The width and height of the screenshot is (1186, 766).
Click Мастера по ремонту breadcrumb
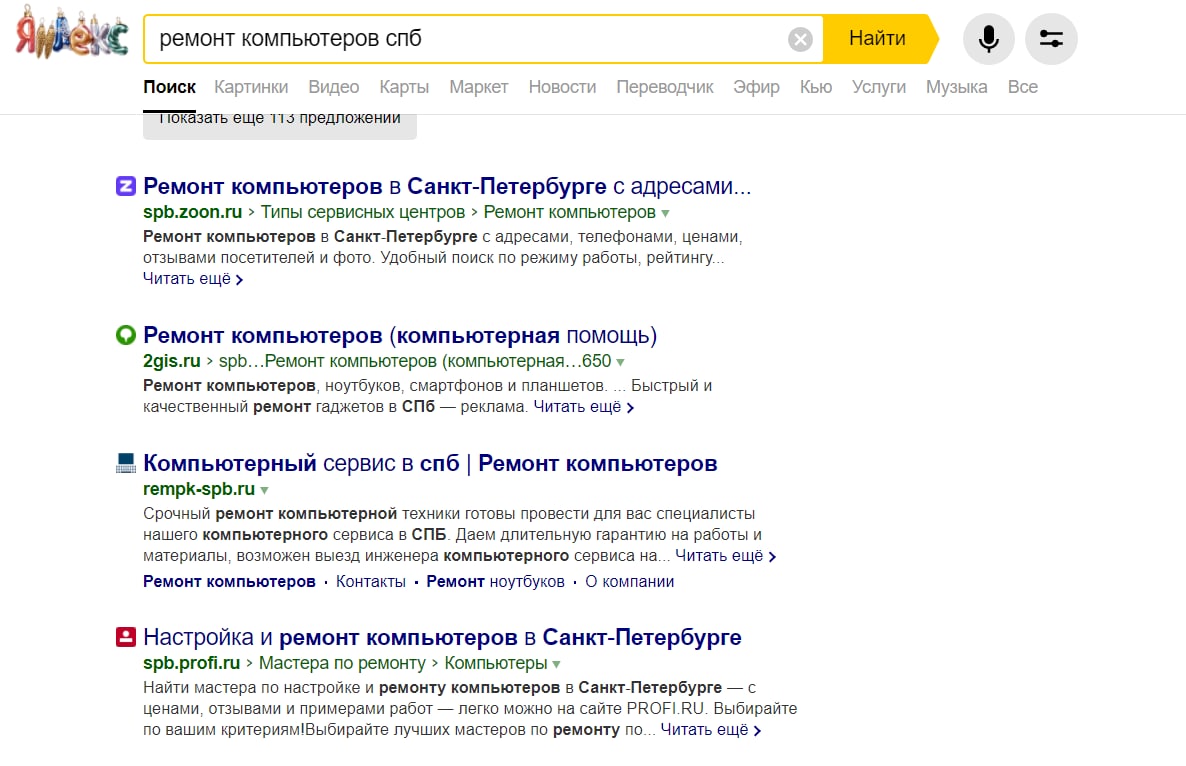(343, 662)
